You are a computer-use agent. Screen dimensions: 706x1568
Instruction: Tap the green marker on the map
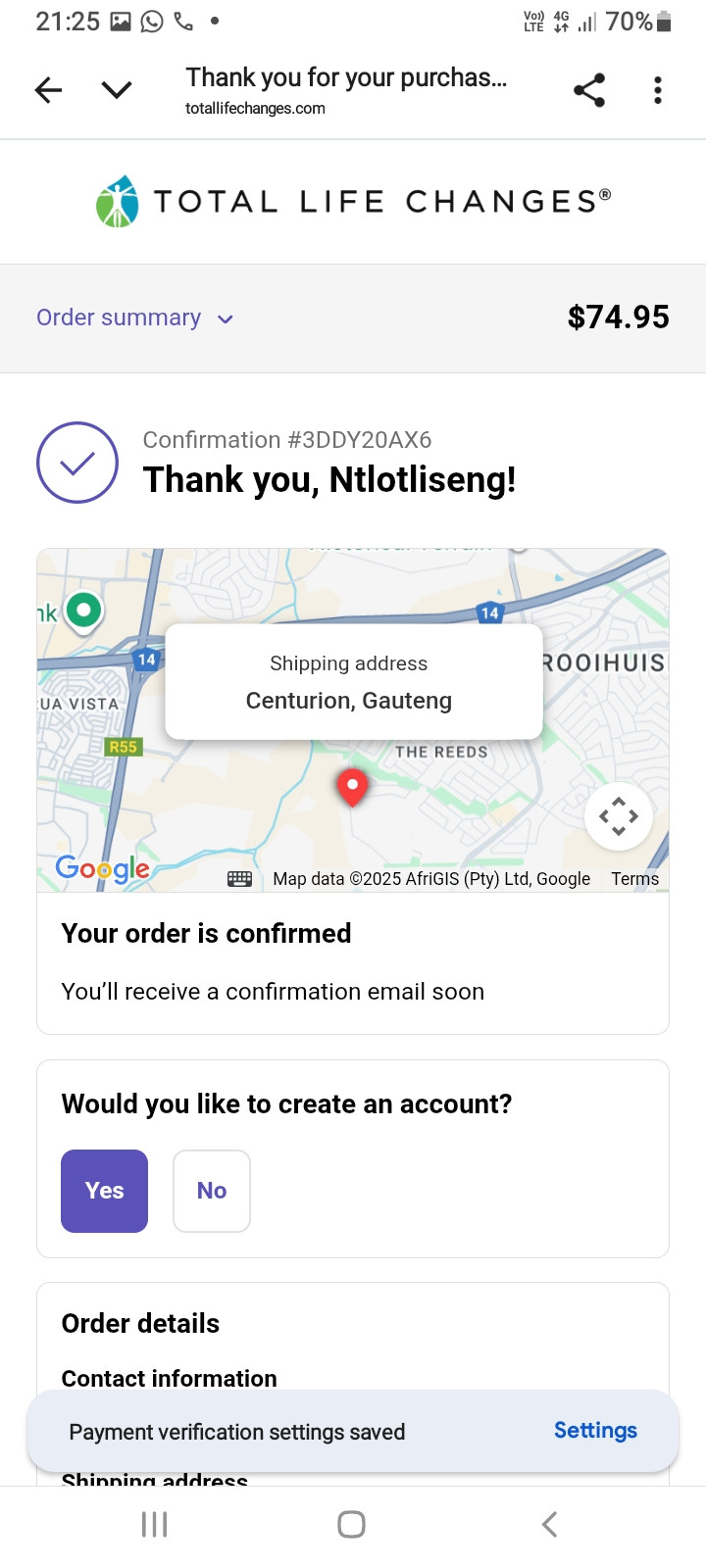click(x=83, y=612)
